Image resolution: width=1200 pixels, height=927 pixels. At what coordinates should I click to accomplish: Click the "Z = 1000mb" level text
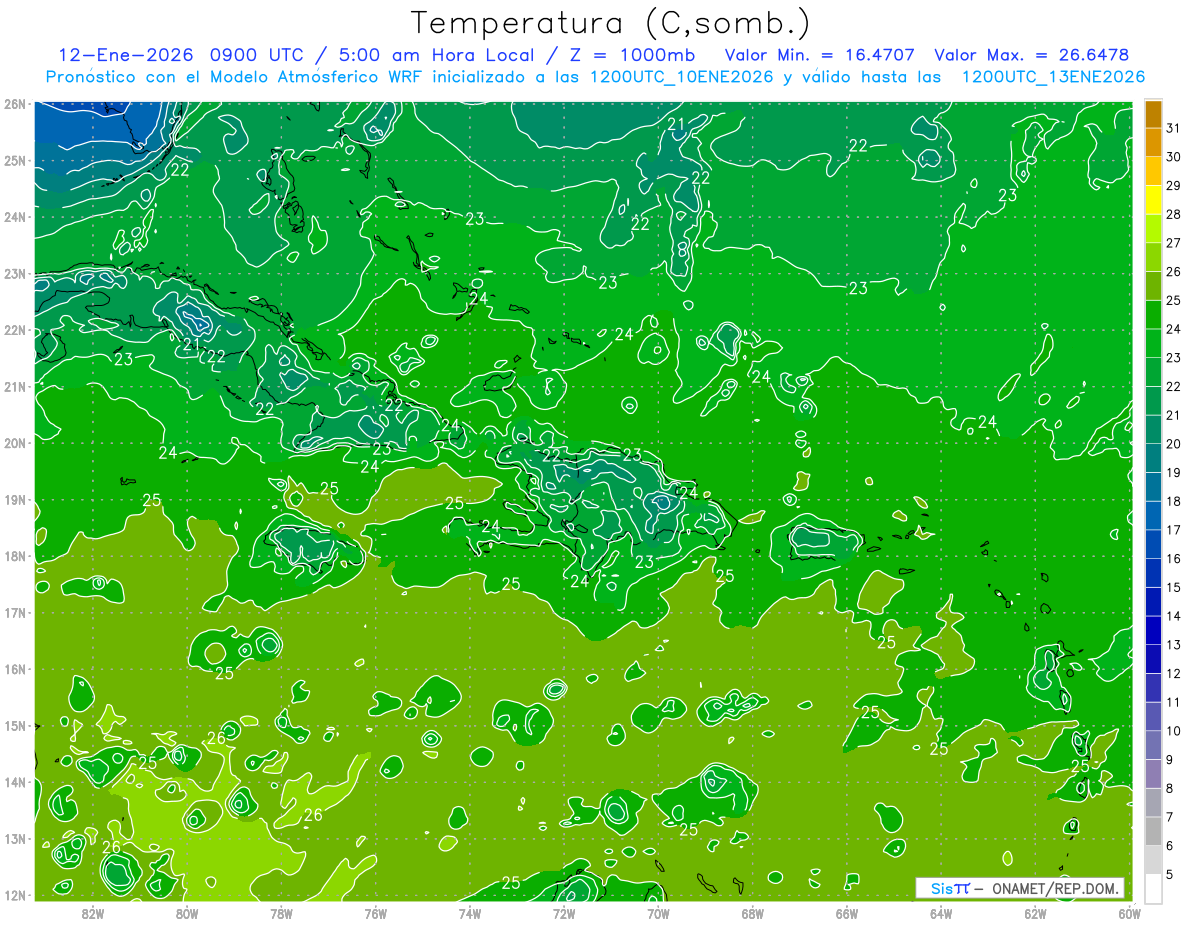632,55
